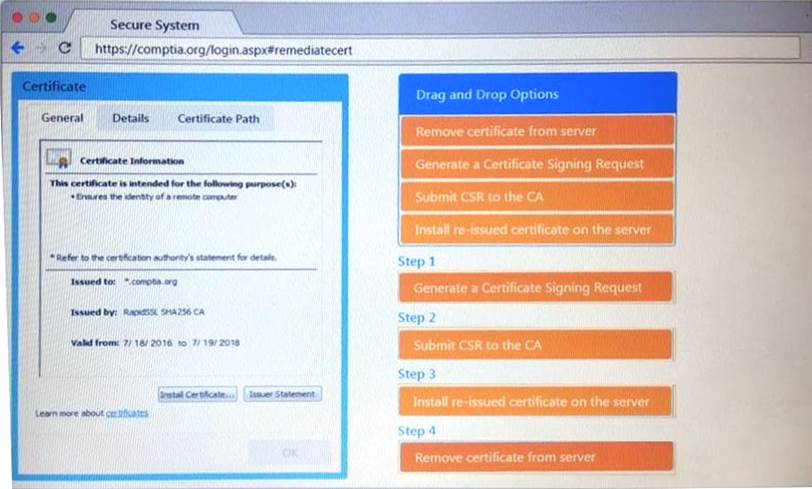Select the Secure System browser tab
Viewport: 812px width, 489px height.
[x=153, y=24]
